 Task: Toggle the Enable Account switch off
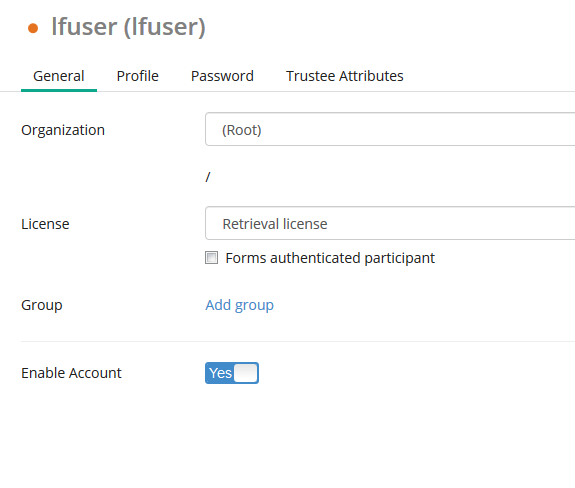pos(232,373)
